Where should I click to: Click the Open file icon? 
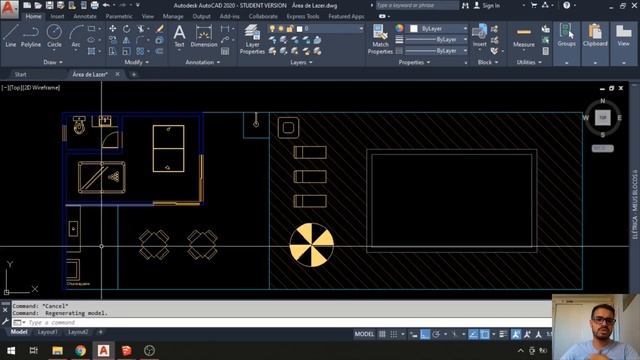pyautogui.click(x=38, y=5)
